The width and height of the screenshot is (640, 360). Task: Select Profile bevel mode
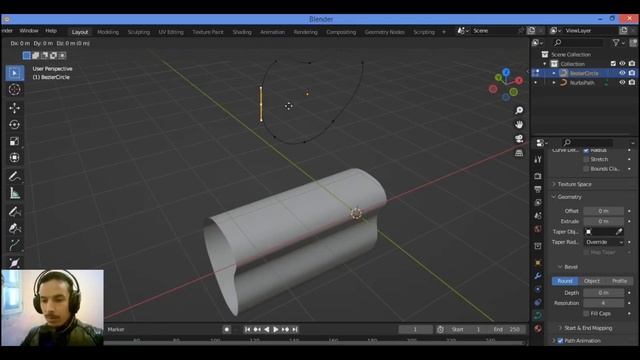click(x=619, y=281)
